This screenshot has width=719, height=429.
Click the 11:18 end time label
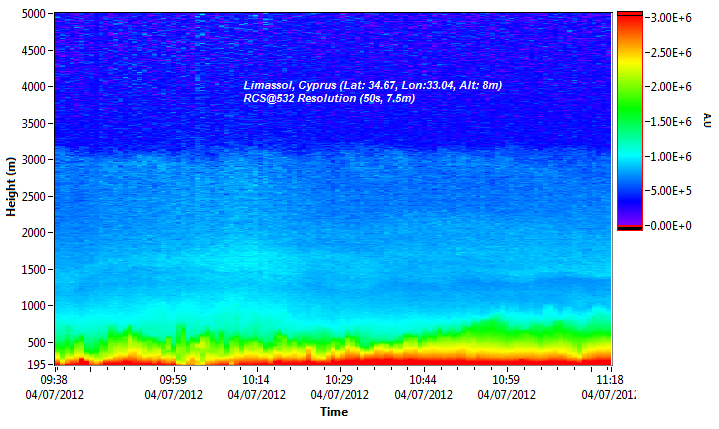[x=608, y=381]
